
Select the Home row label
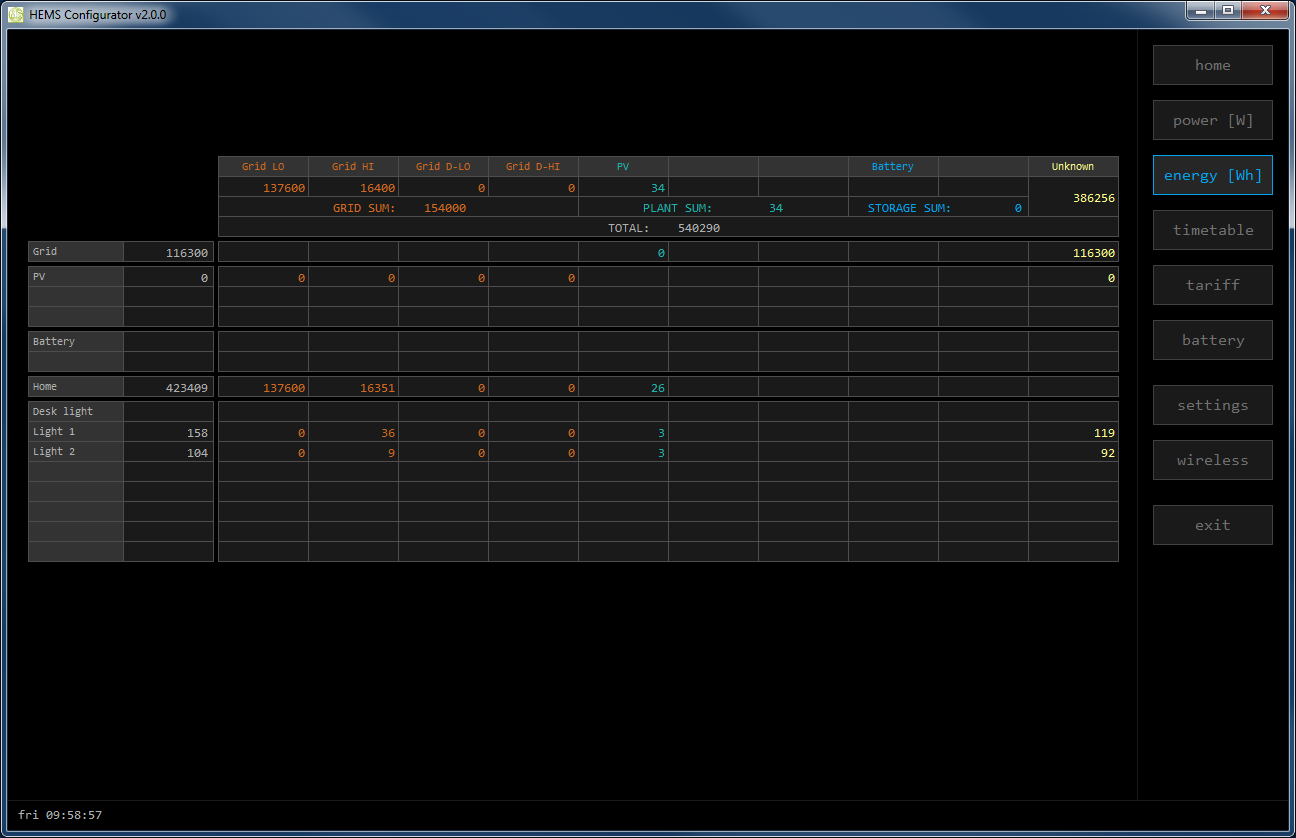point(76,387)
